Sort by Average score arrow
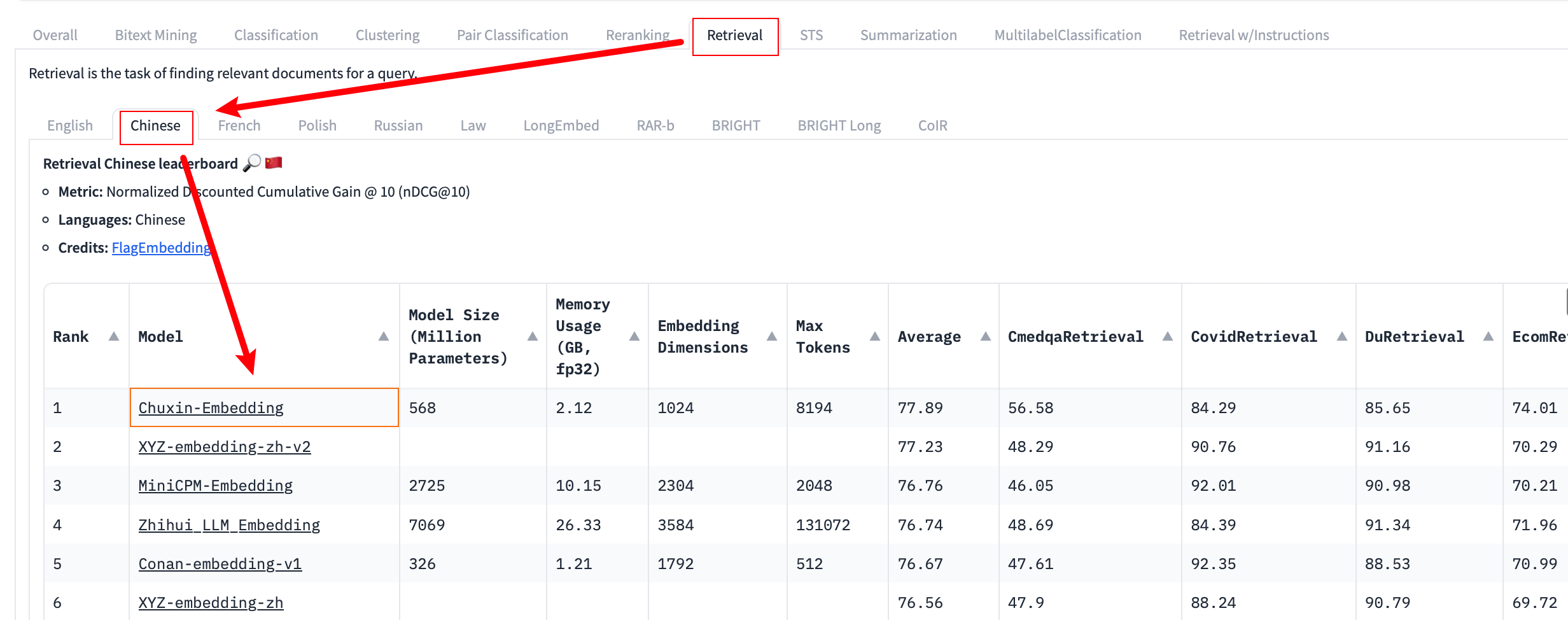 click(986, 336)
